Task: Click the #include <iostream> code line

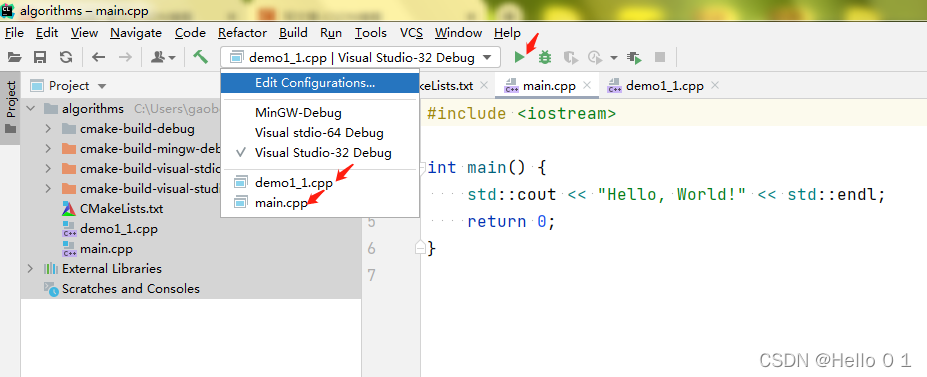Action: [x=521, y=114]
